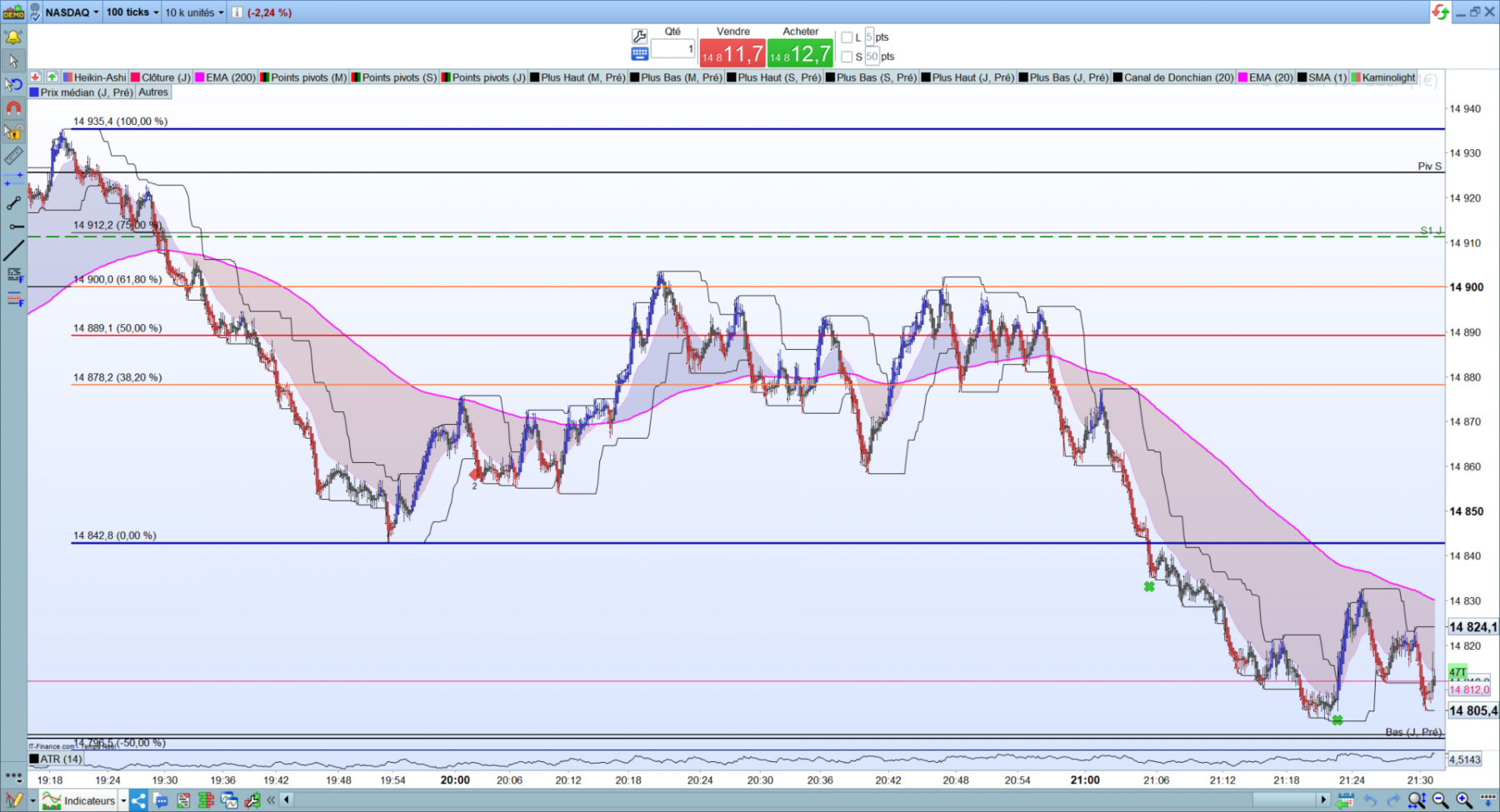Open the Prix médian (J, Pré) tab
Screen dimensions: 1500x812
click(81, 92)
